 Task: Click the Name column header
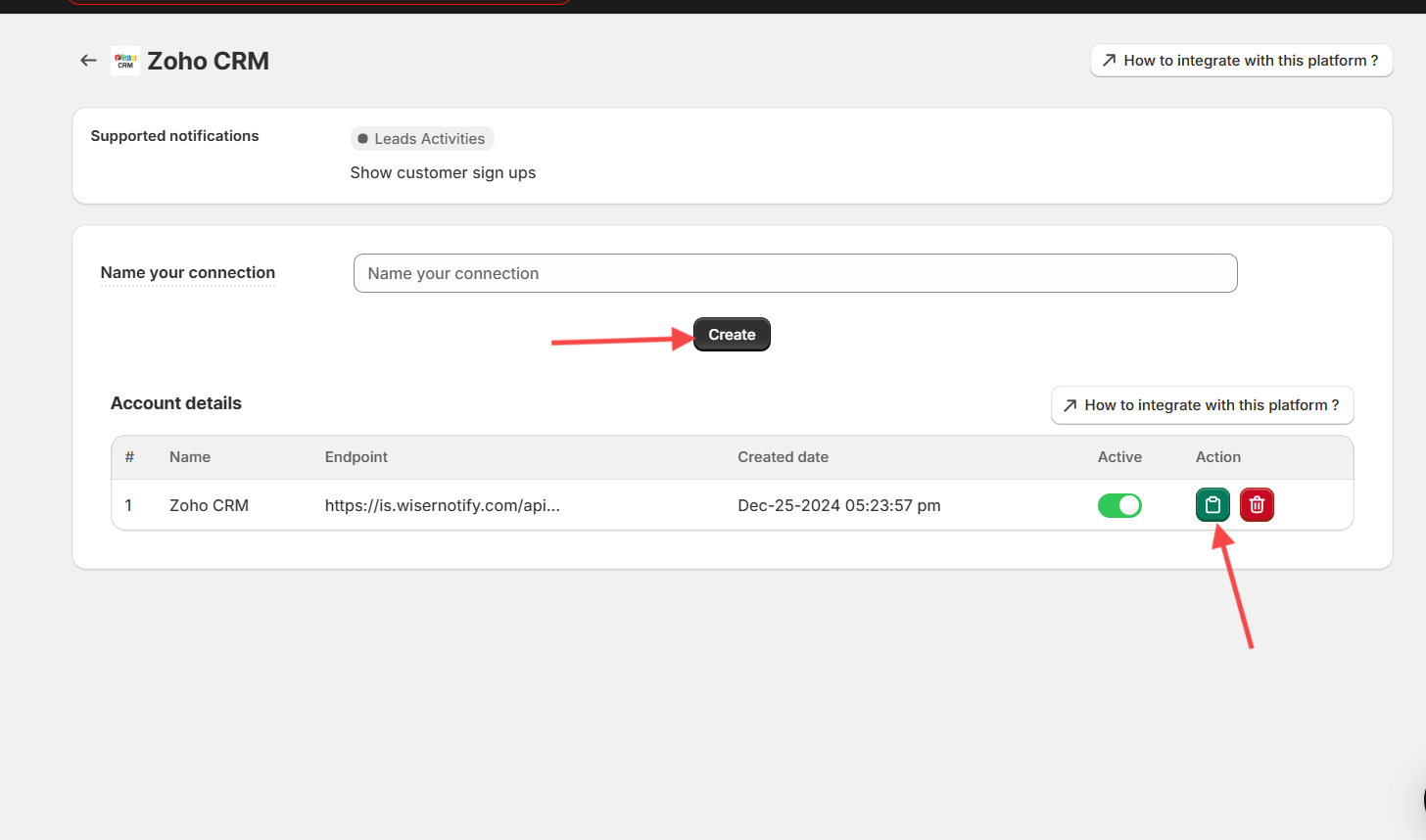click(190, 457)
